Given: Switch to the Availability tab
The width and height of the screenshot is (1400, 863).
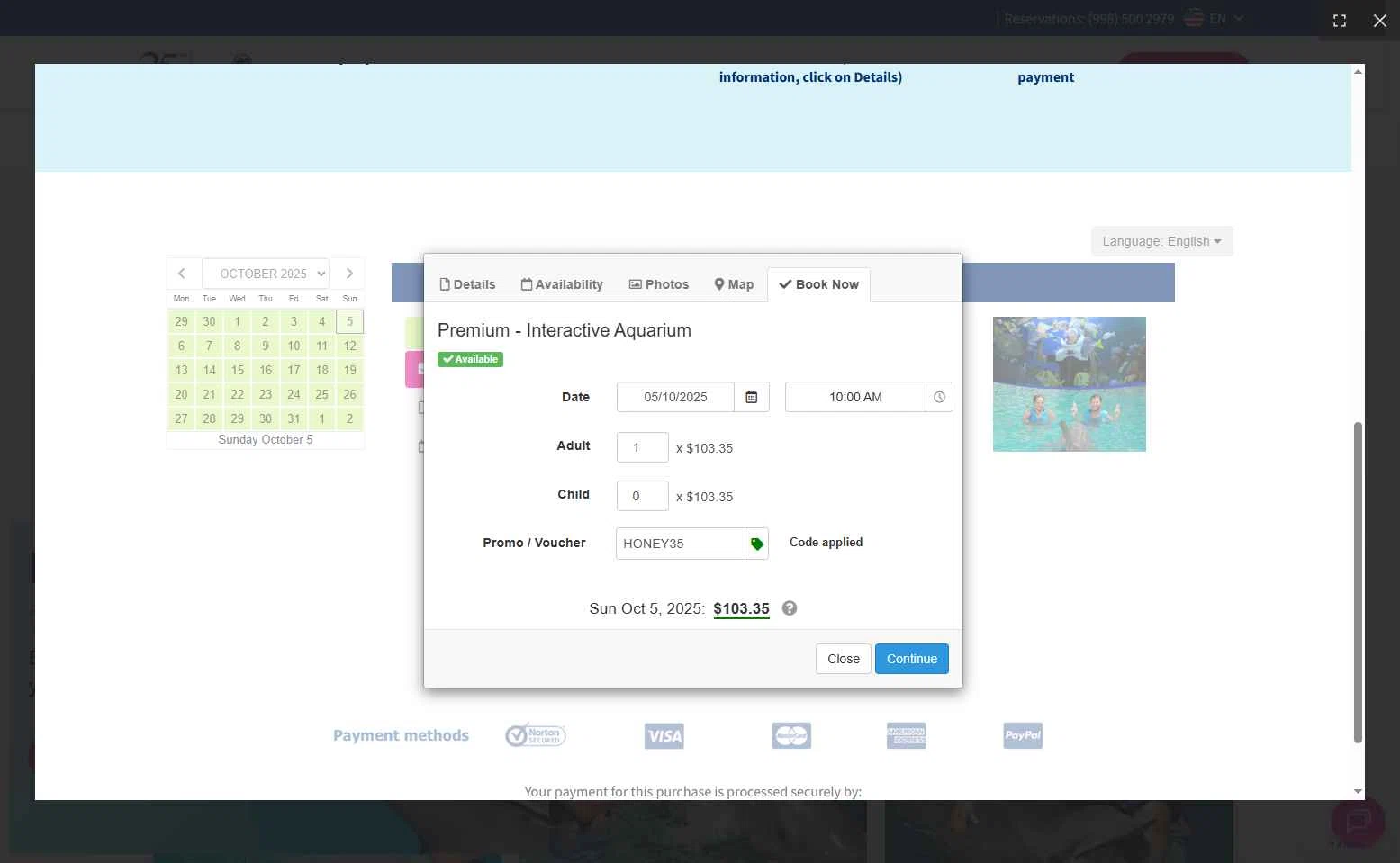Looking at the screenshot, I should tap(562, 284).
